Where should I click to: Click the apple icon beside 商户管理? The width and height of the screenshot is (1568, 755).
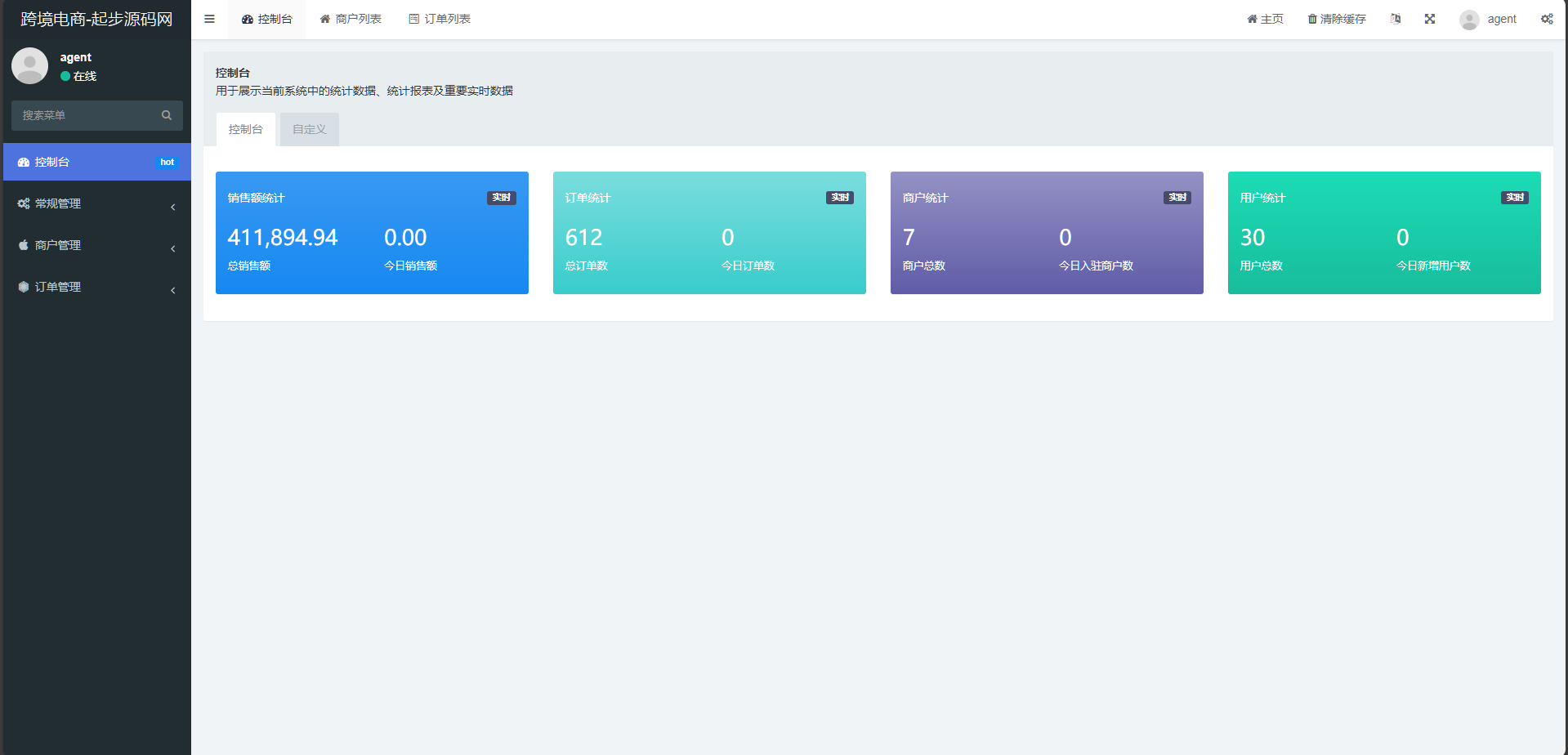pos(24,245)
